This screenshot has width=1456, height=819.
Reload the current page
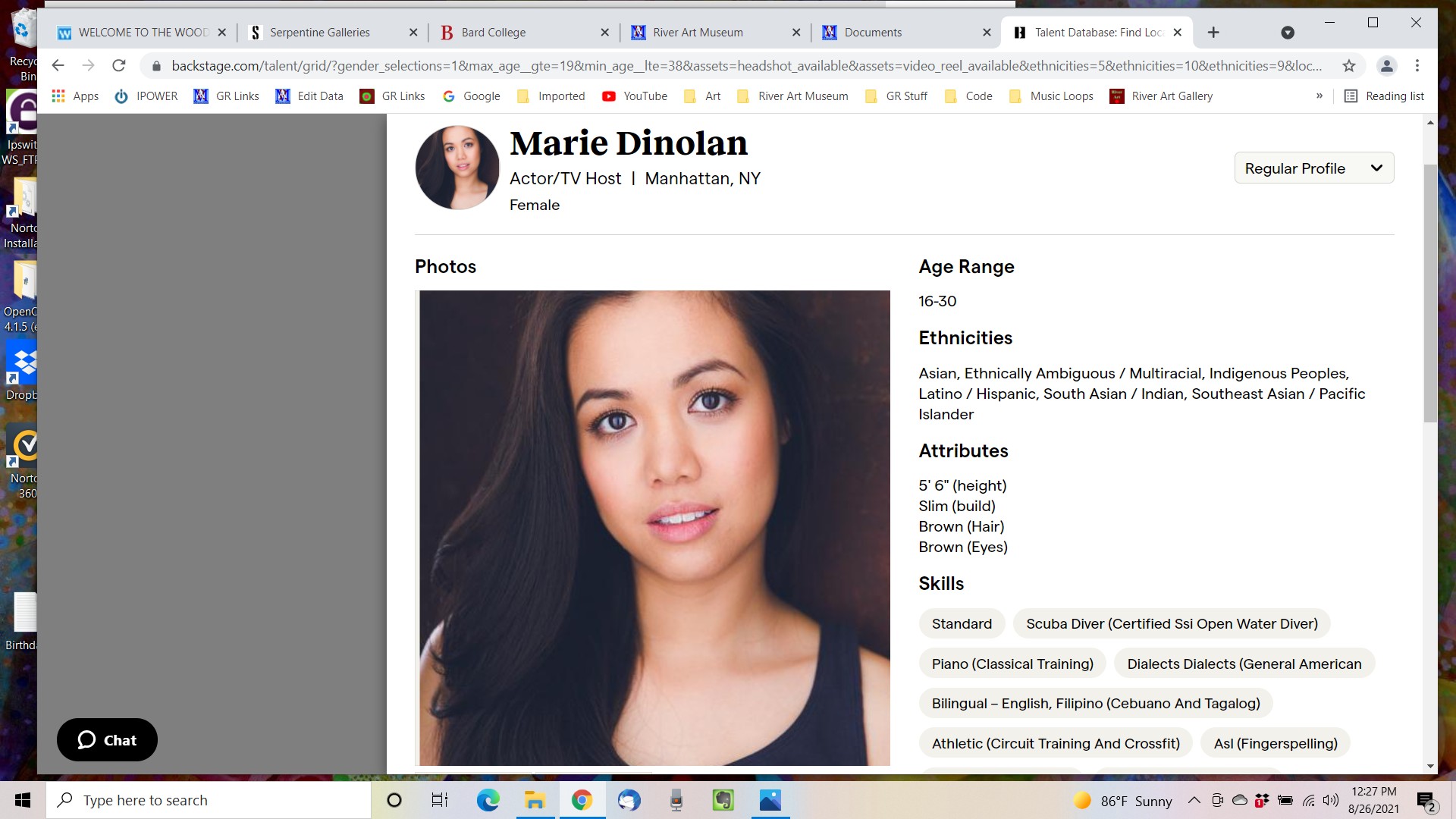pos(119,66)
